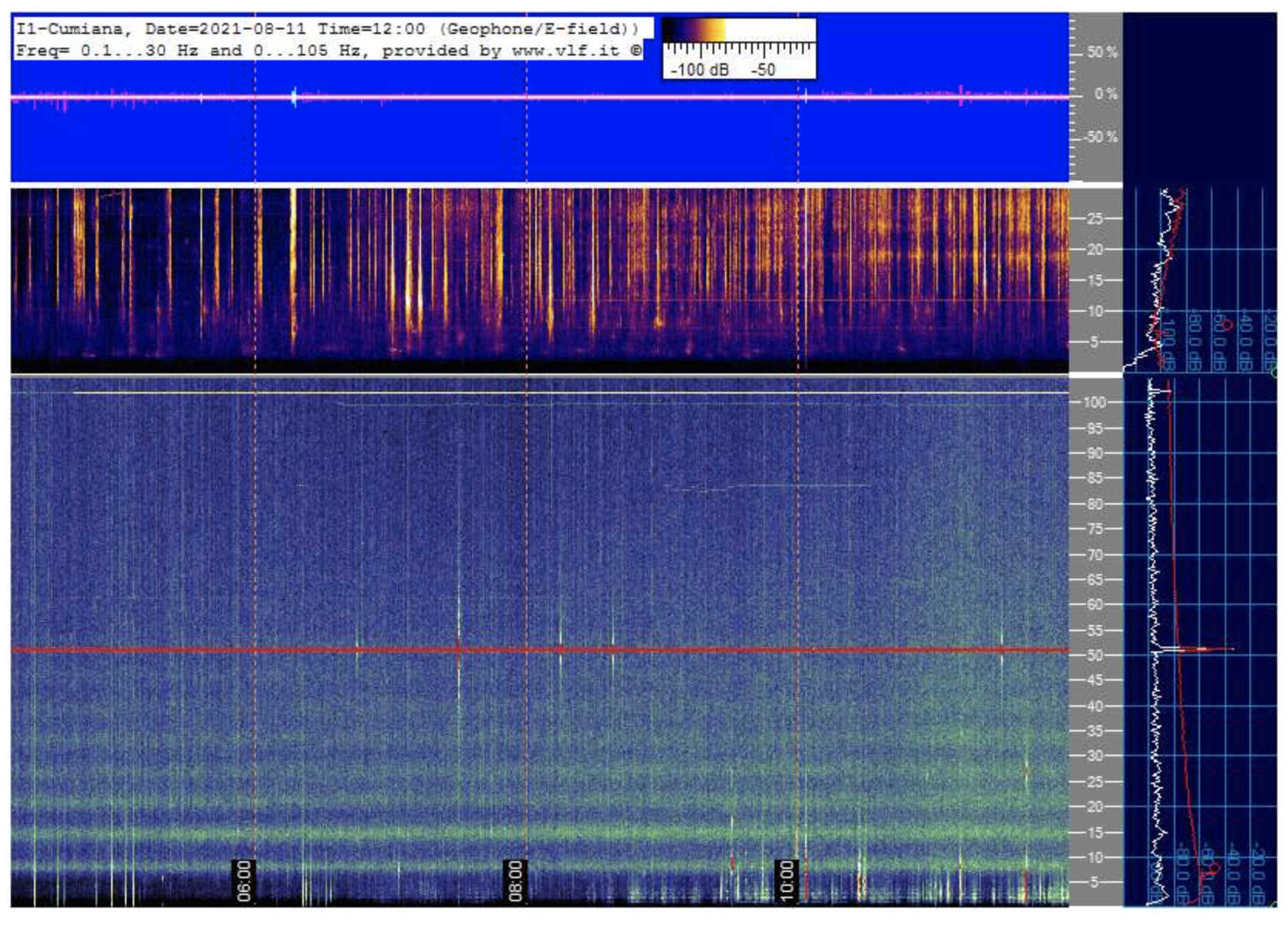Click the 95 Hz label on the lower spectrogram axis

click(x=1095, y=428)
